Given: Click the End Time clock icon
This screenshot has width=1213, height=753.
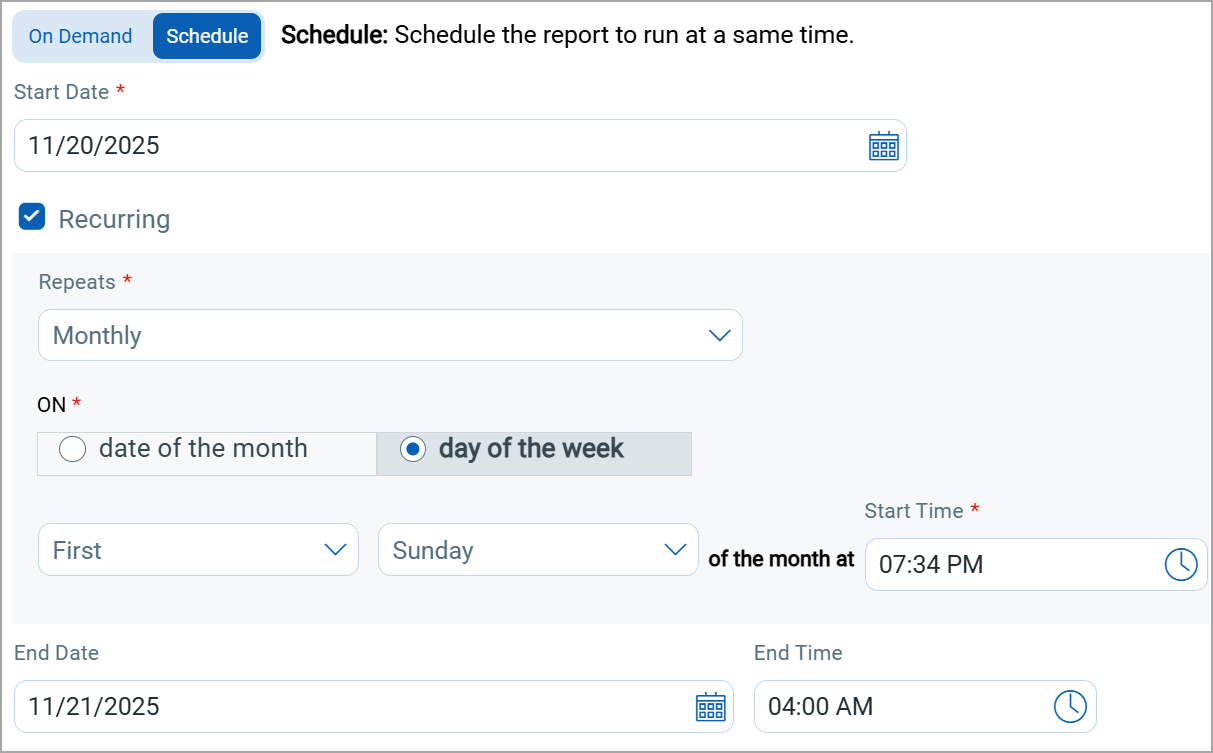Looking at the screenshot, I should (1070, 707).
